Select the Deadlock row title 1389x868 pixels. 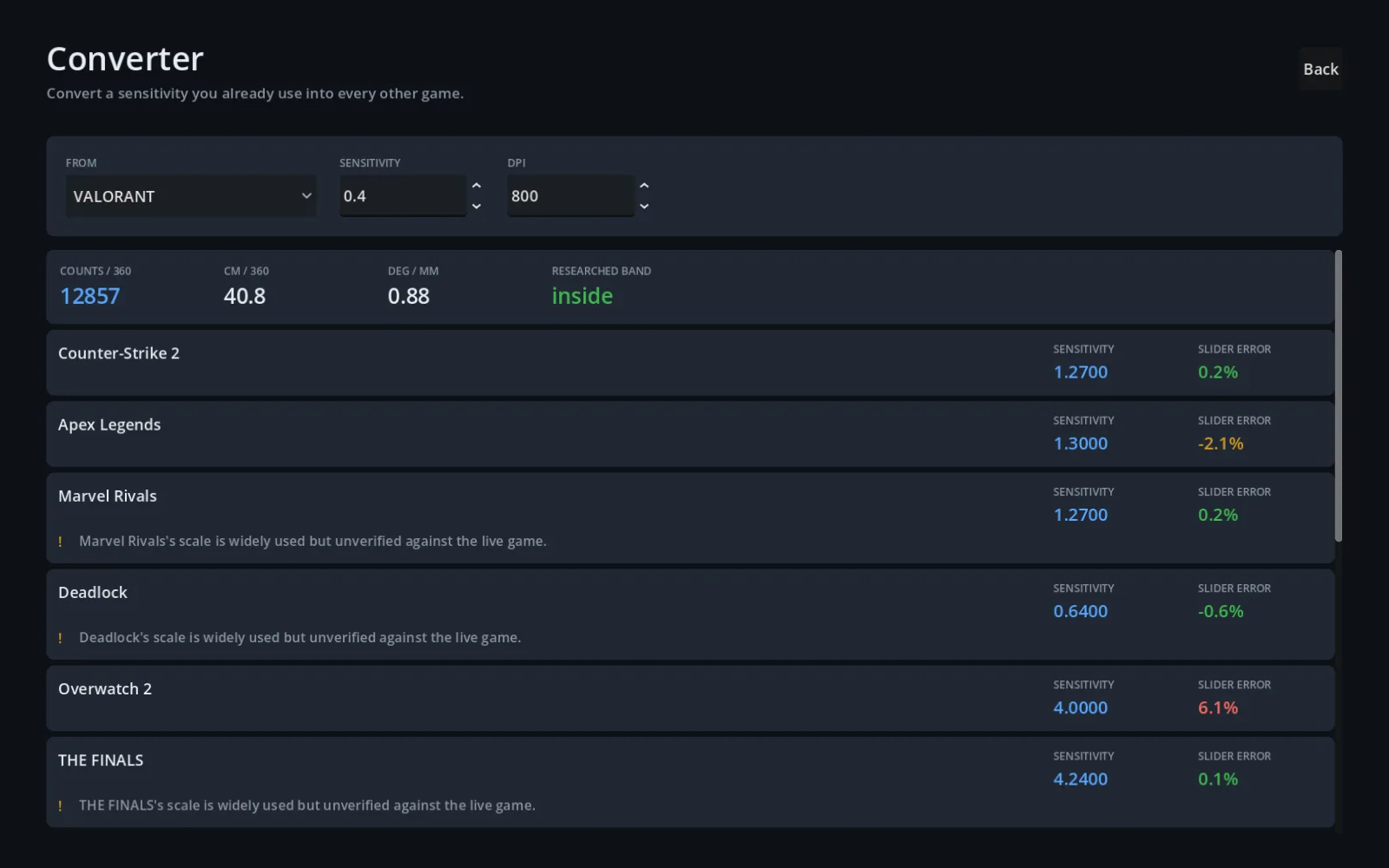click(x=93, y=593)
